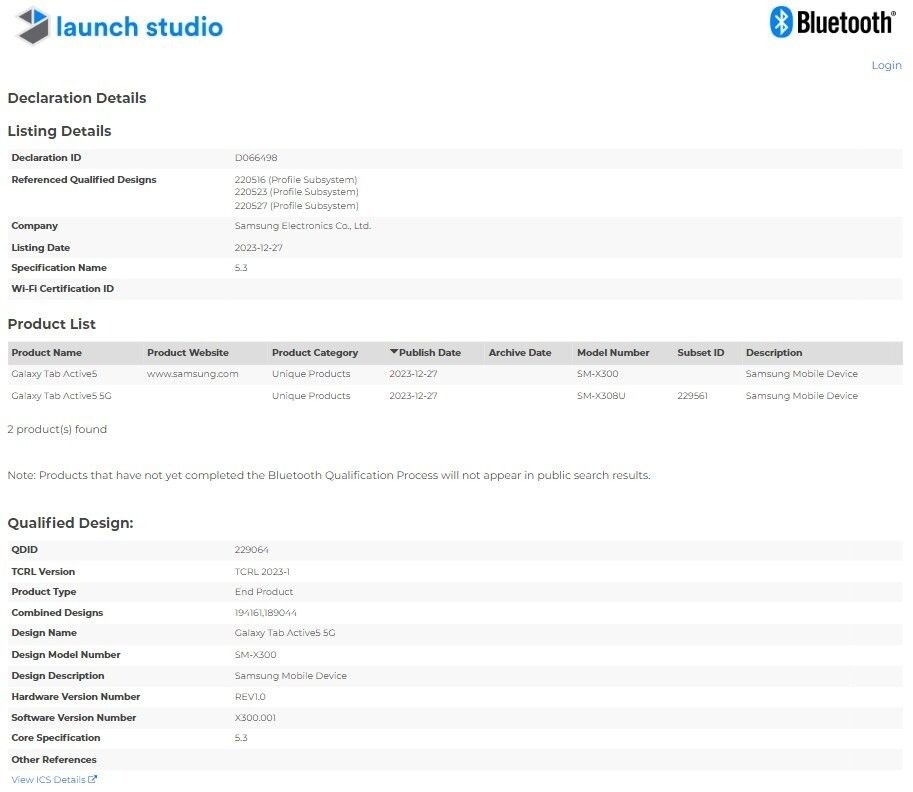Click the Bluetooth logo icon
The width and height of the screenshot is (913, 792).
point(781,22)
